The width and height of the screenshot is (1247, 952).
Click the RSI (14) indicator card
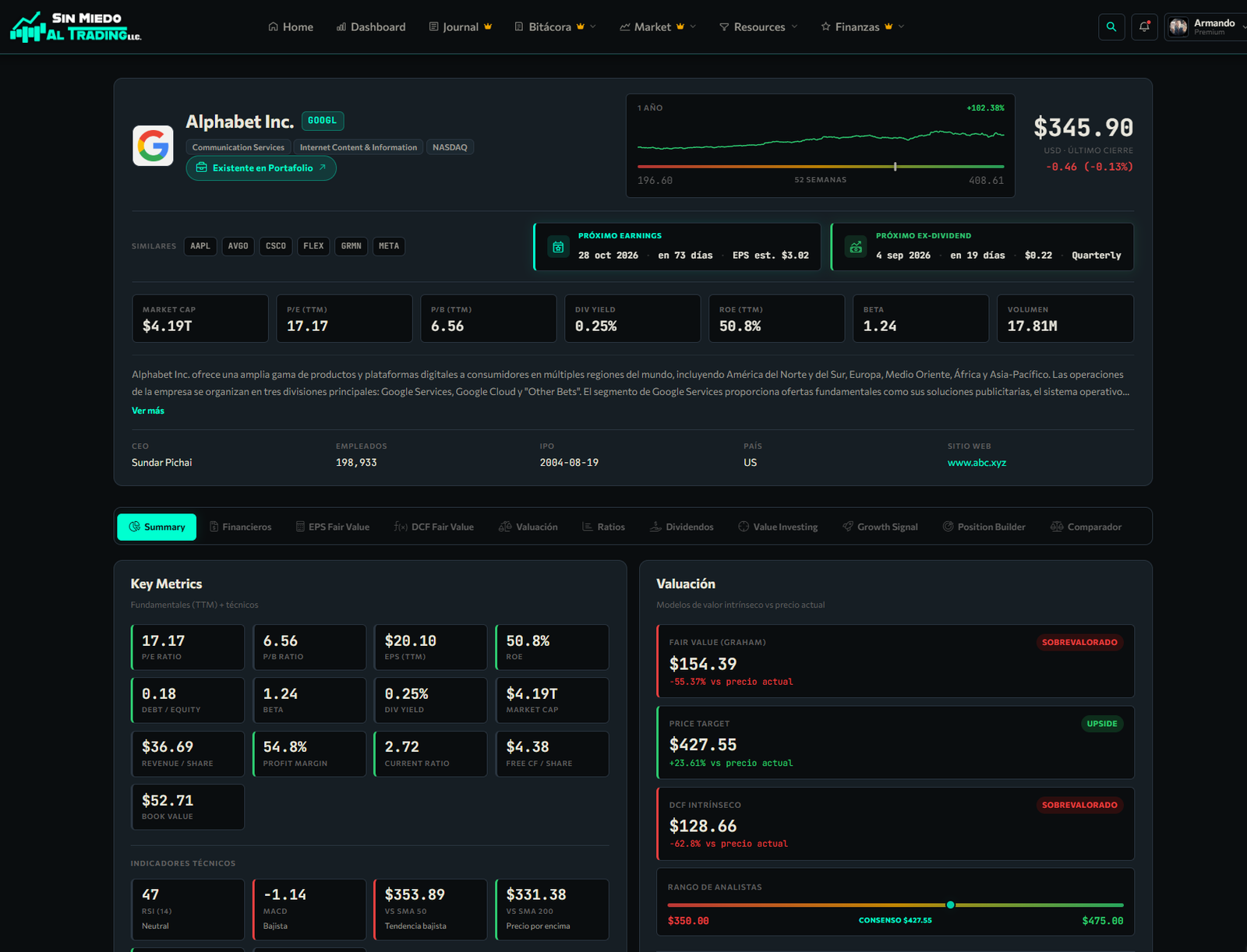click(188, 910)
